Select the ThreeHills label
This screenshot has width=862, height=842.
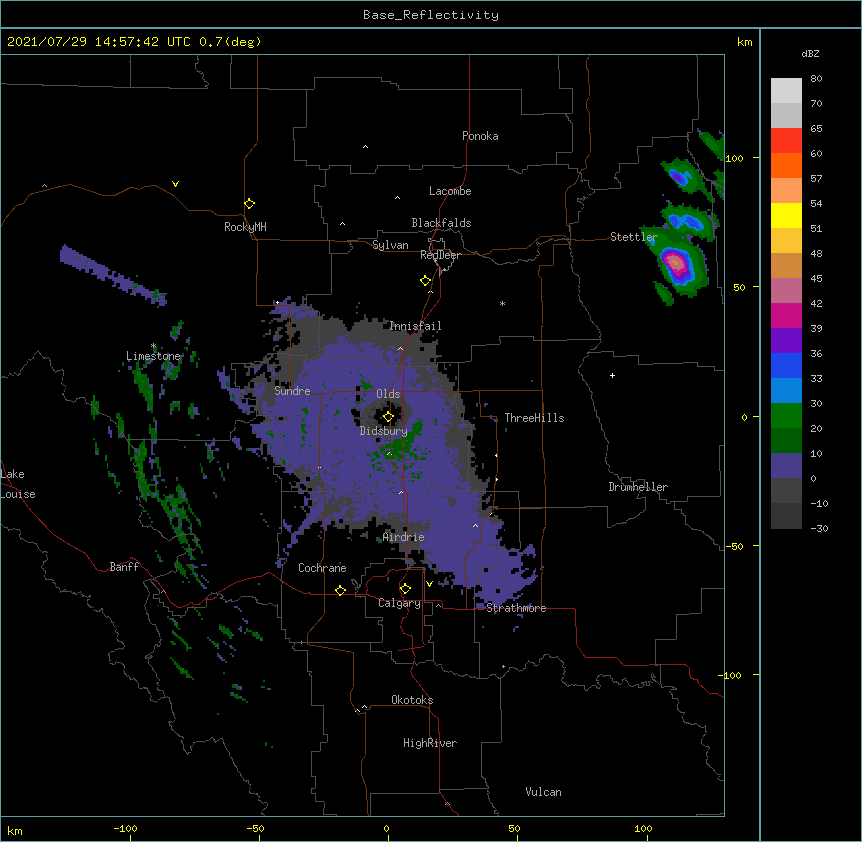pos(534,418)
